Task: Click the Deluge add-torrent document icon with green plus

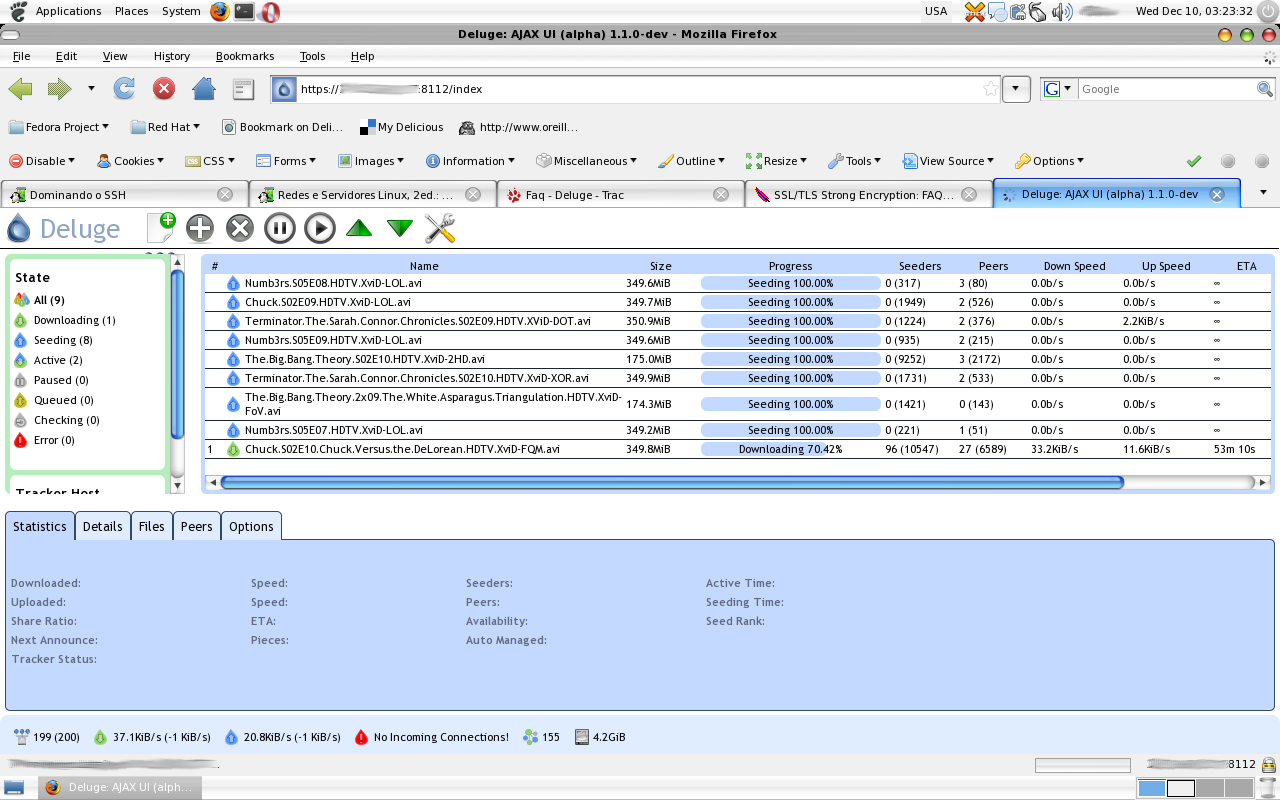Action: [161, 228]
